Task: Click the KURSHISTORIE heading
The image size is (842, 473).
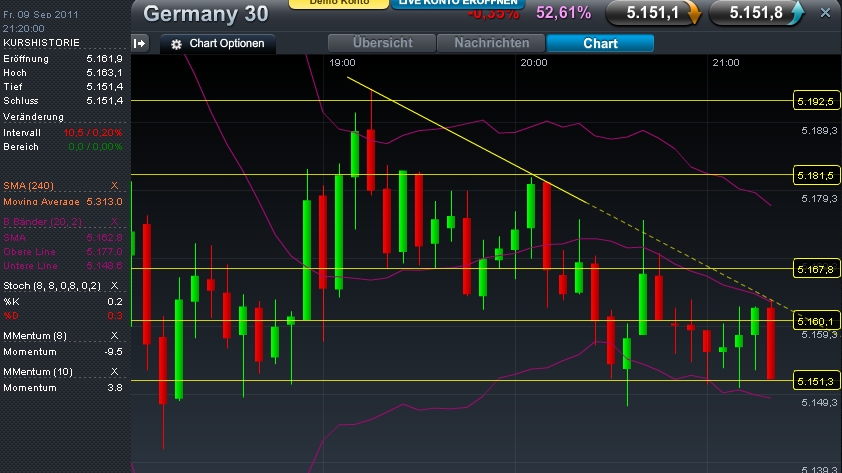Action: point(41,42)
